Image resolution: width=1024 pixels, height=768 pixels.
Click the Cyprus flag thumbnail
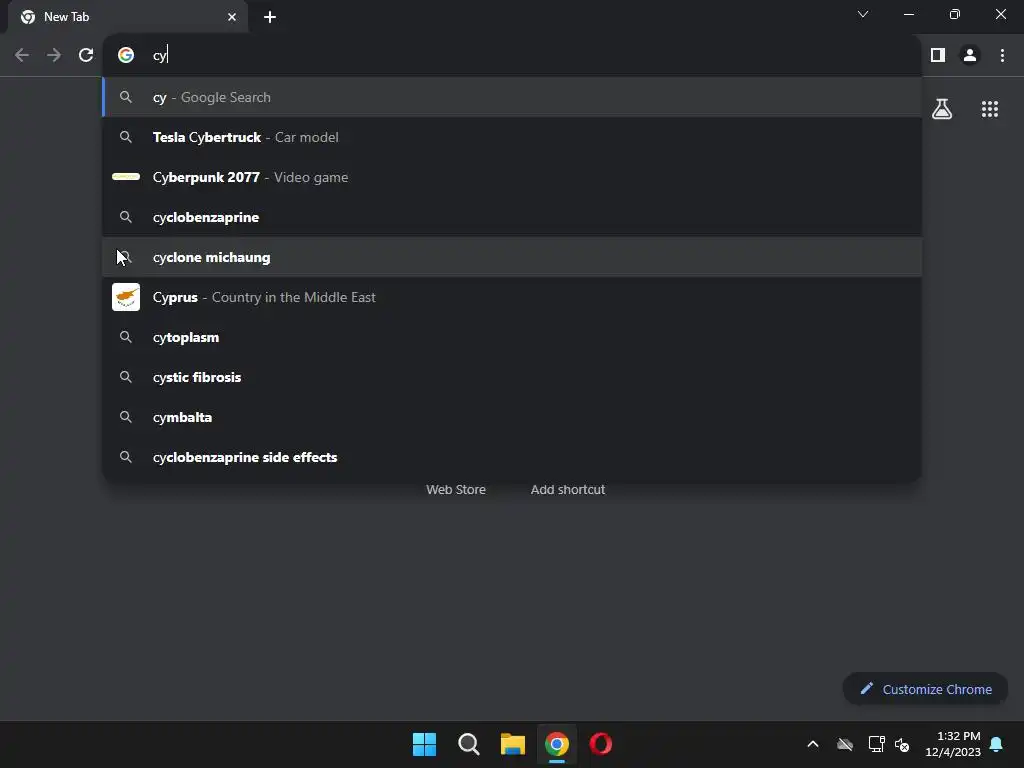126,297
